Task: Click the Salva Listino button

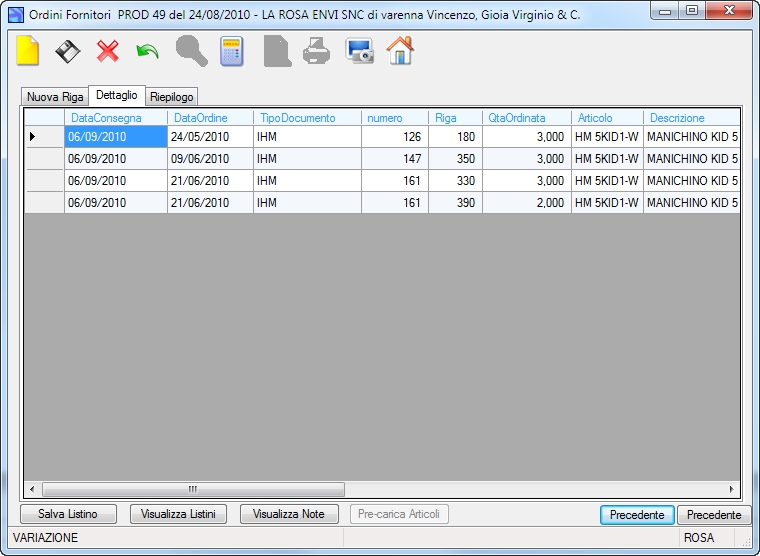Action: (x=68, y=514)
